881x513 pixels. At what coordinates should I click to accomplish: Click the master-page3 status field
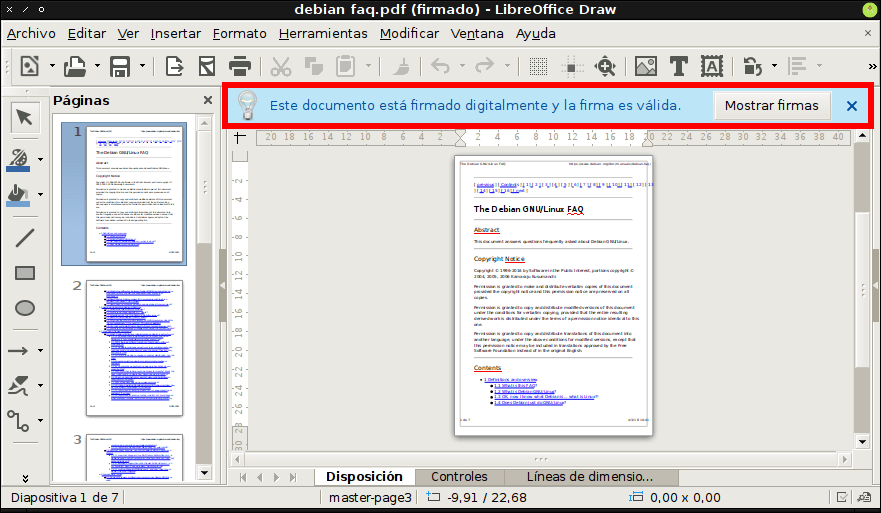(x=370, y=497)
